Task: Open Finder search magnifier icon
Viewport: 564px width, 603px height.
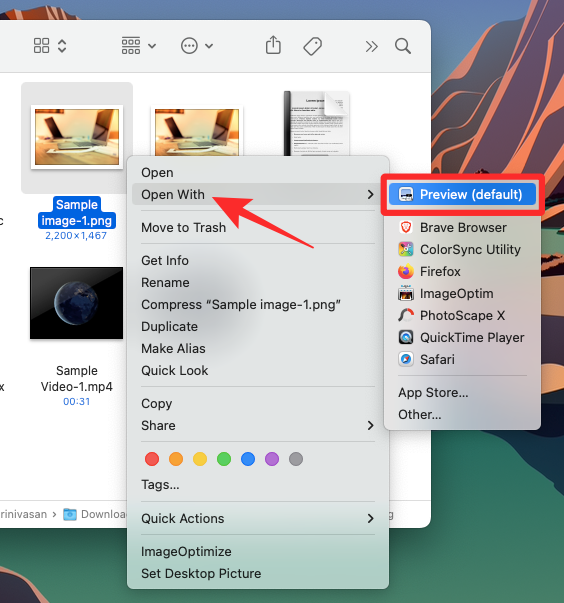Action: pyautogui.click(x=403, y=46)
